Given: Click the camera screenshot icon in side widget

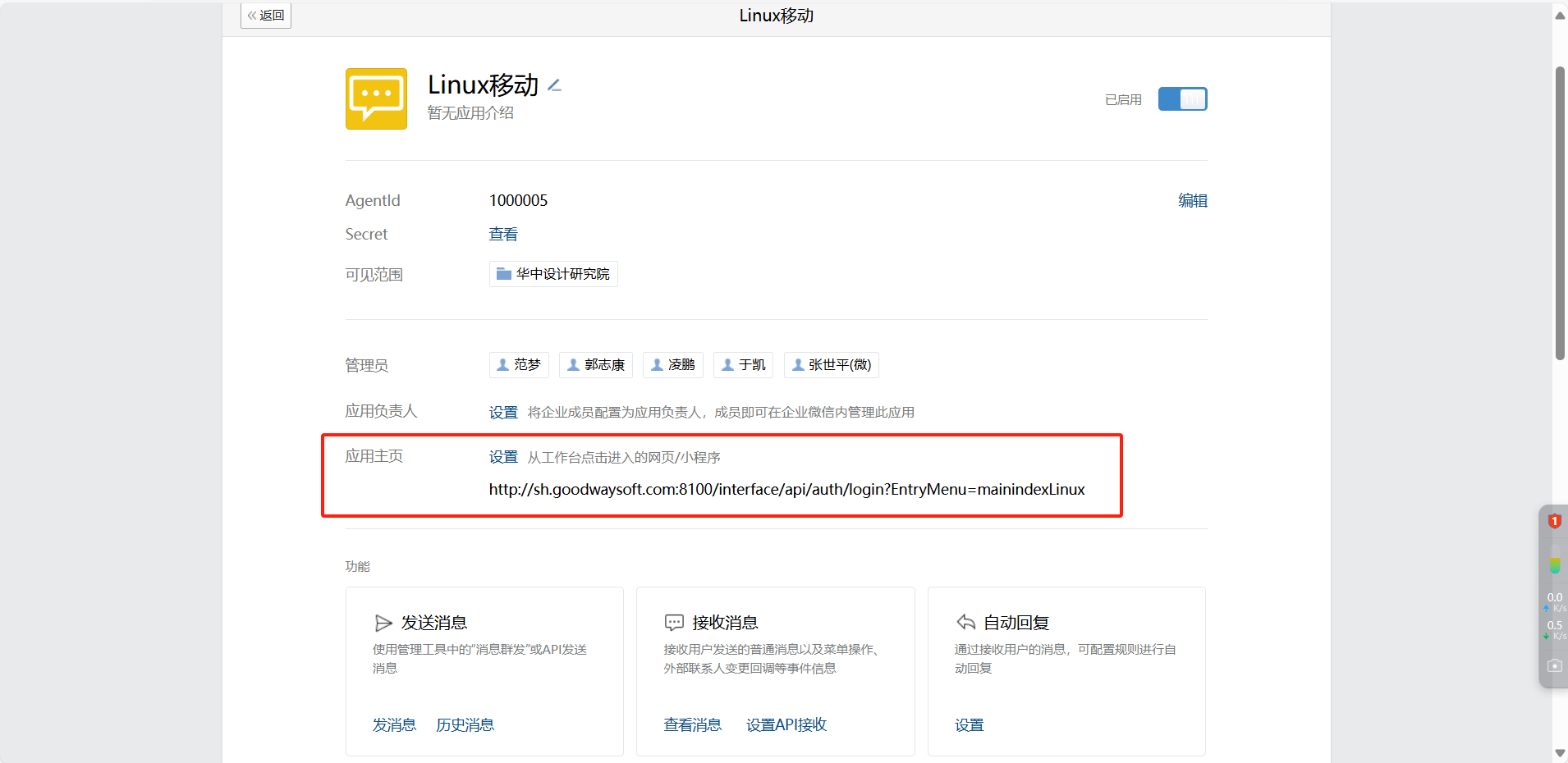Looking at the screenshot, I should 1555,665.
